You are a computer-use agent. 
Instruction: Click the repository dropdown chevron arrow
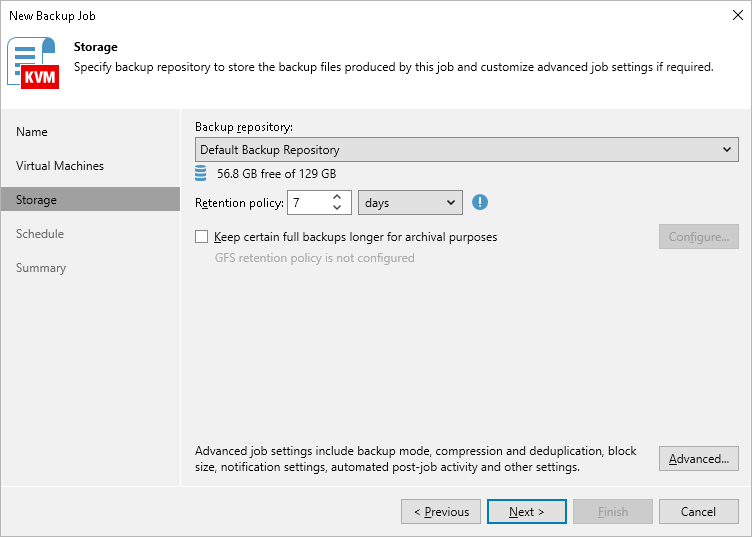(x=727, y=150)
